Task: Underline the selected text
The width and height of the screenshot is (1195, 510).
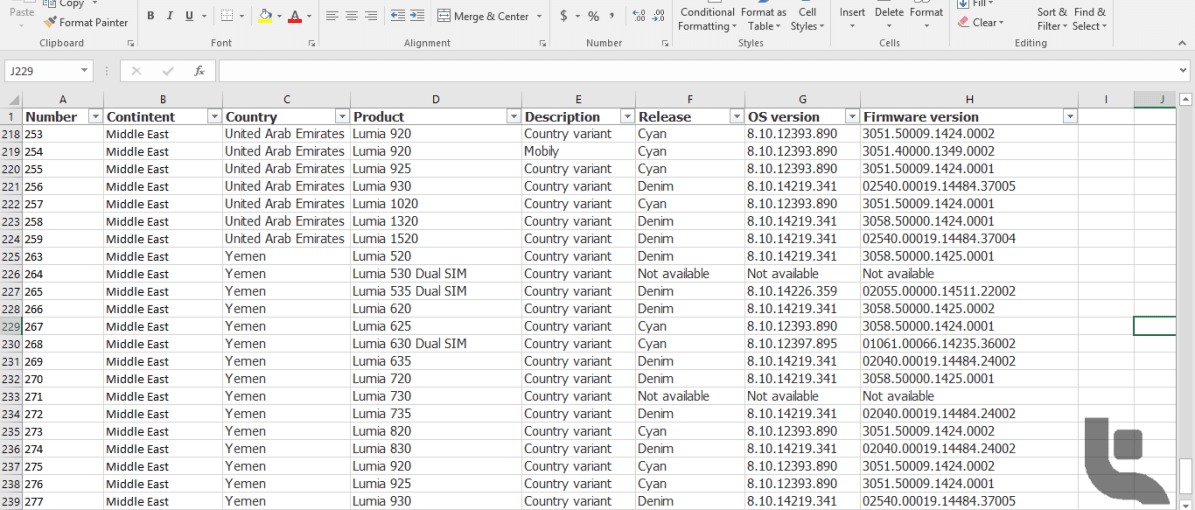Action: click(189, 16)
